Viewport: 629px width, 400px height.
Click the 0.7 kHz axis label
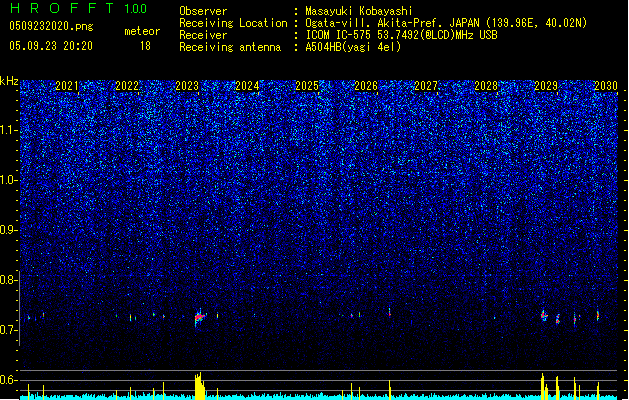(x=9, y=330)
